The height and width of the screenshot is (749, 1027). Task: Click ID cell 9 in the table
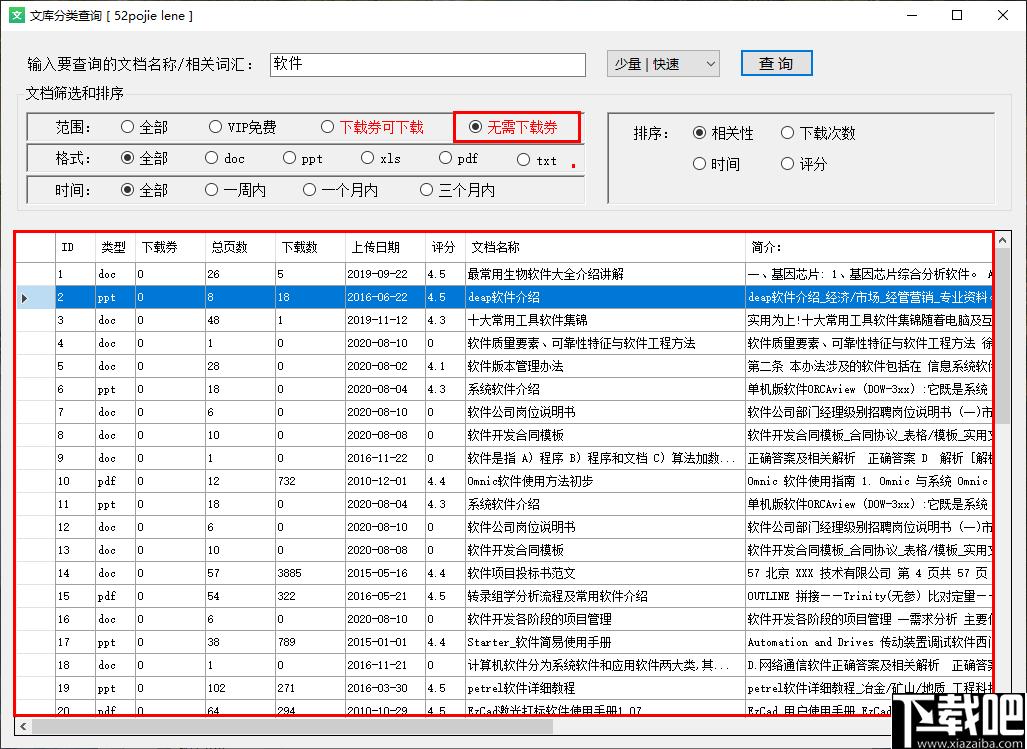click(75, 458)
